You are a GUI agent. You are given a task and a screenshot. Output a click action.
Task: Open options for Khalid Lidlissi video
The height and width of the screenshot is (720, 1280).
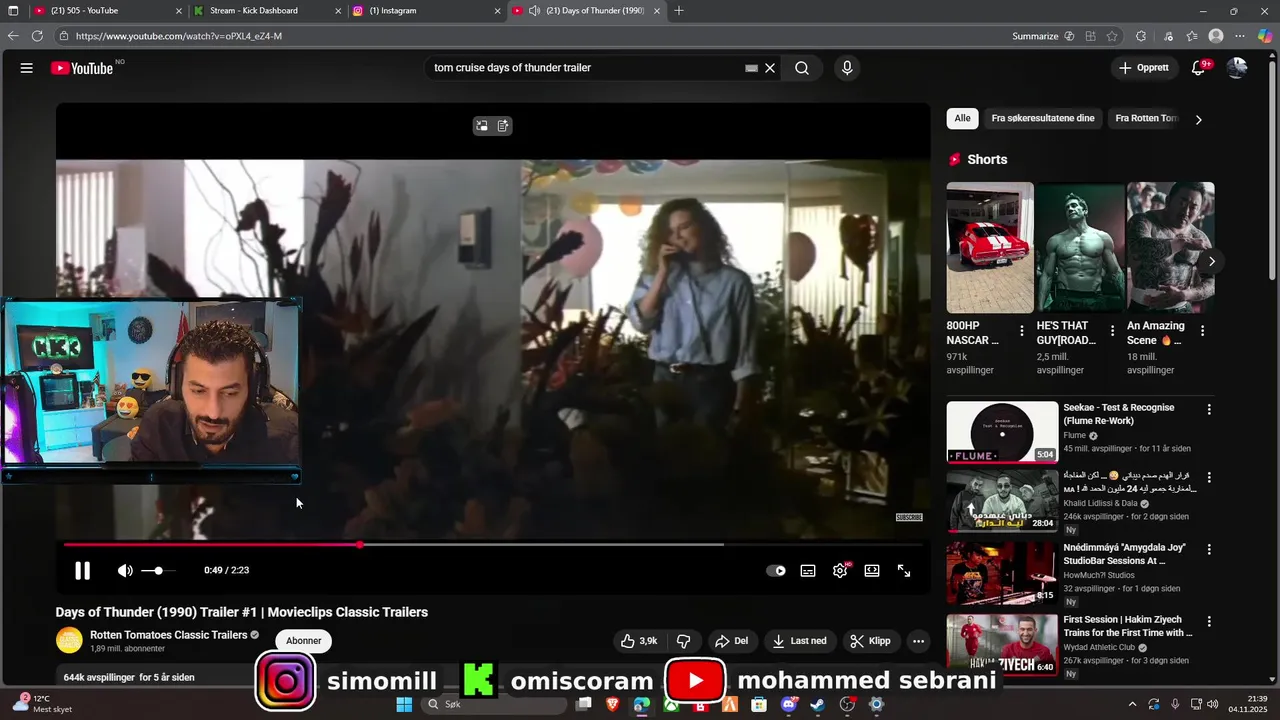point(1209,478)
